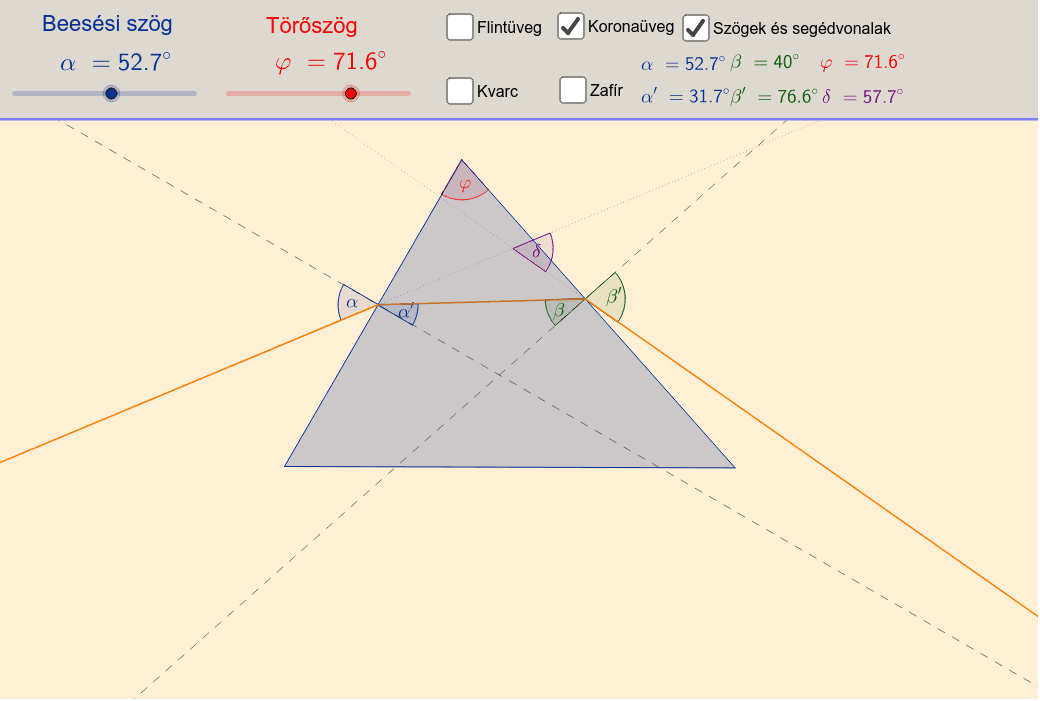Viewport: 1040px width, 701px height.
Task: Click the green β angle marker inside prism
Action: pyautogui.click(x=559, y=310)
